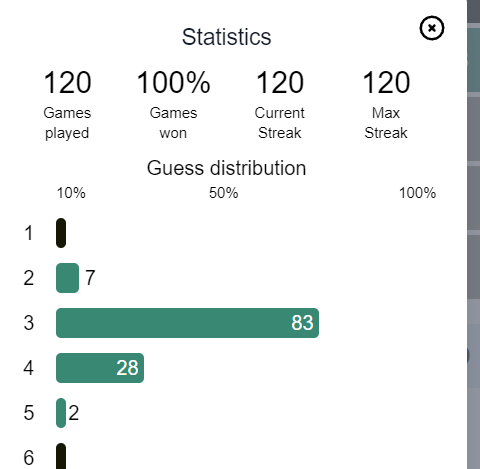
Task: Click the 100% axis marker
Action: pyautogui.click(x=417, y=193)
